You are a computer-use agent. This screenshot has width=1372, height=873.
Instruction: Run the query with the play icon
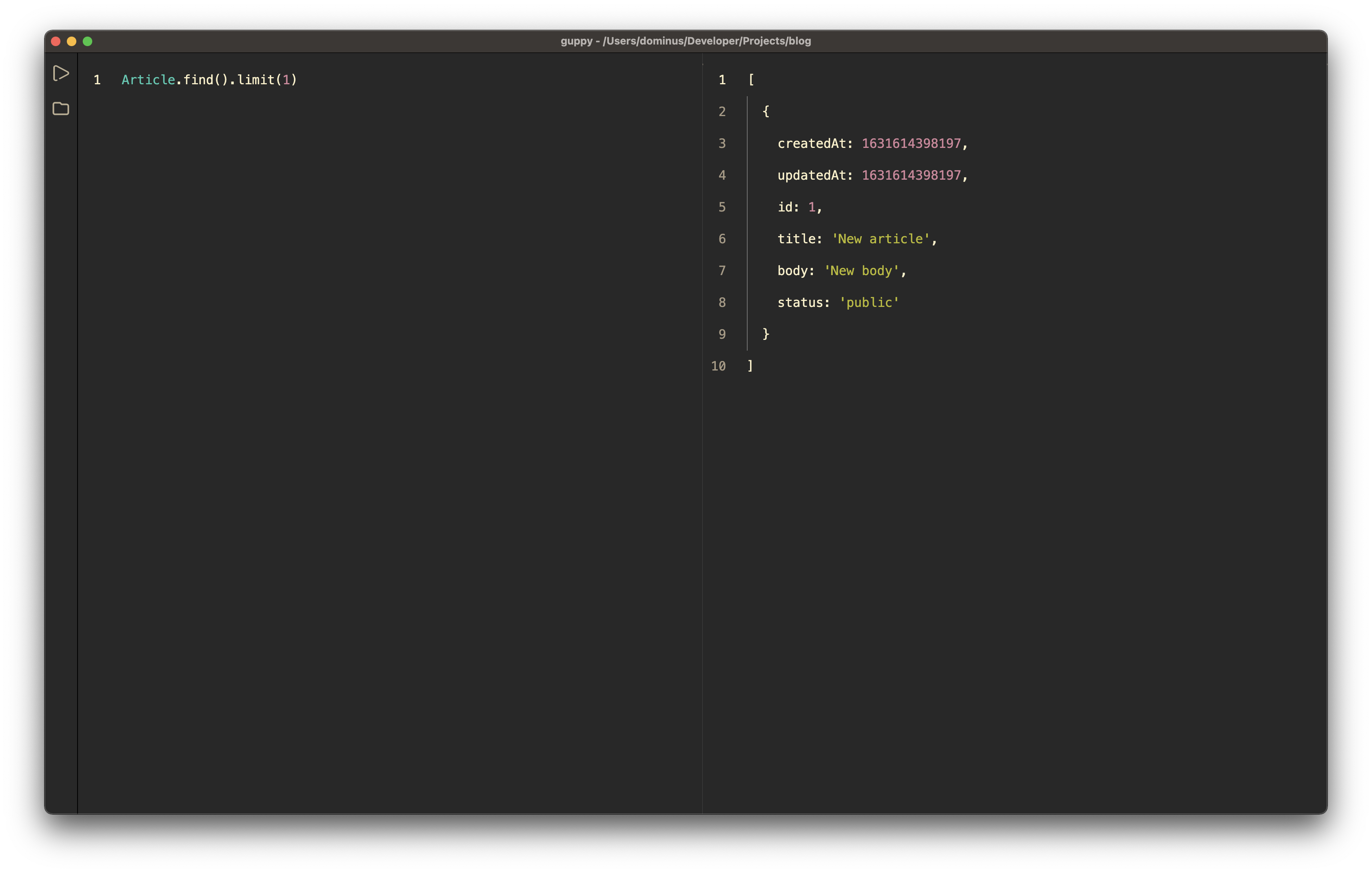click(61, 74)
